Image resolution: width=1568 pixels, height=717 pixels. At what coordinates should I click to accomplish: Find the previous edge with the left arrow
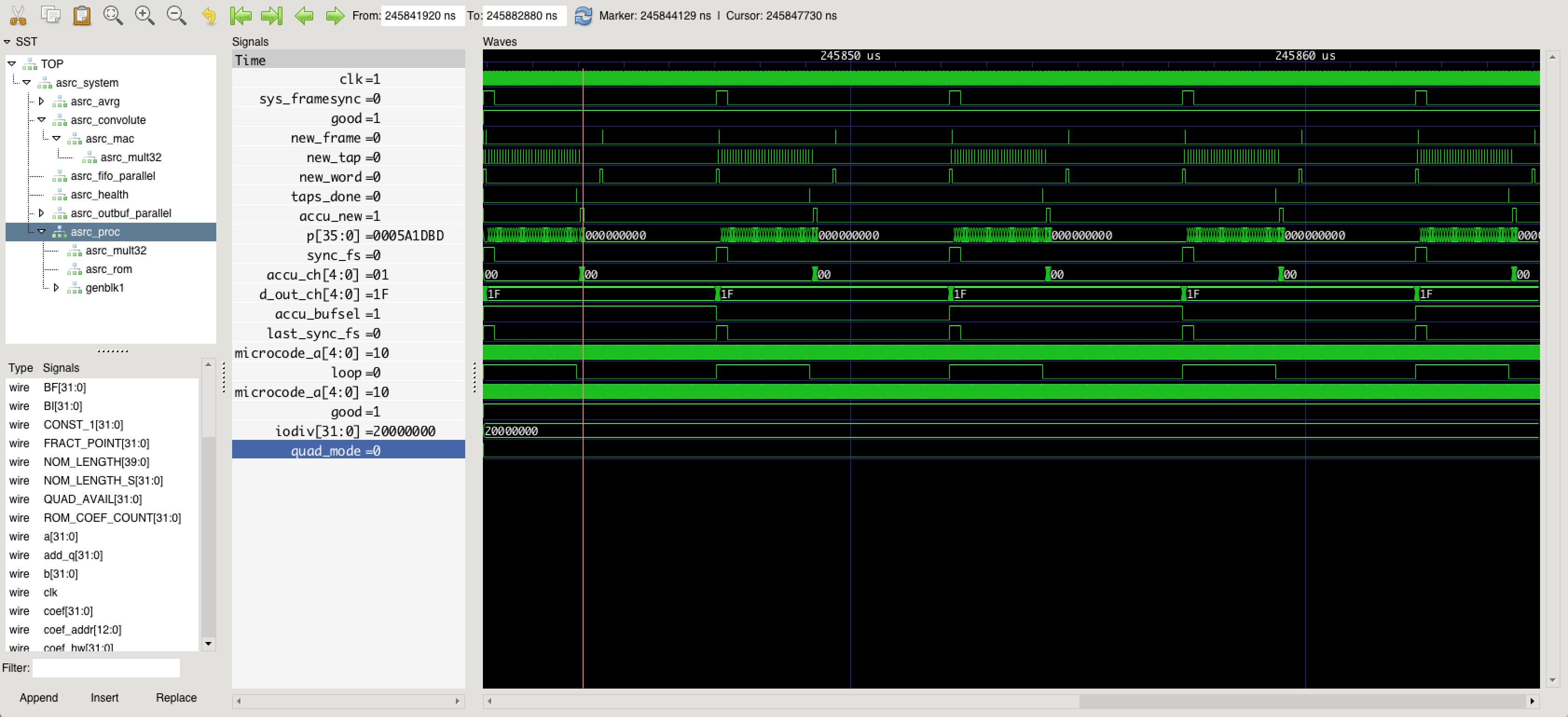pos(304,15)
